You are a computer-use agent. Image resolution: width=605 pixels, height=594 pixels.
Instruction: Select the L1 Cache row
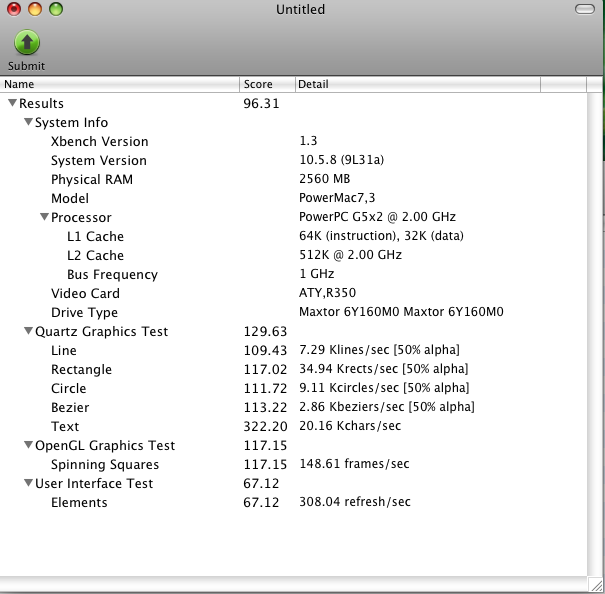tap(293, 236)
